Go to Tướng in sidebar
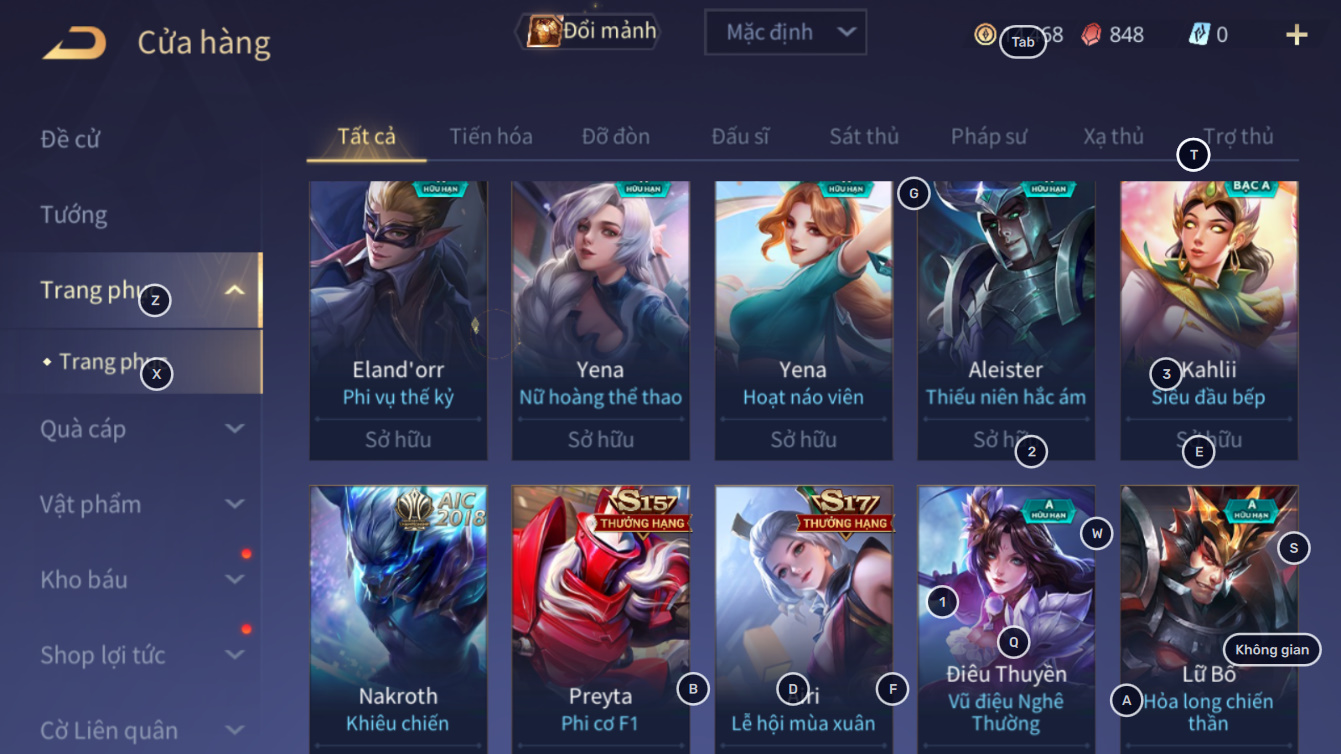This screenshot has width=1341, height=754. [x=74, y=215]
